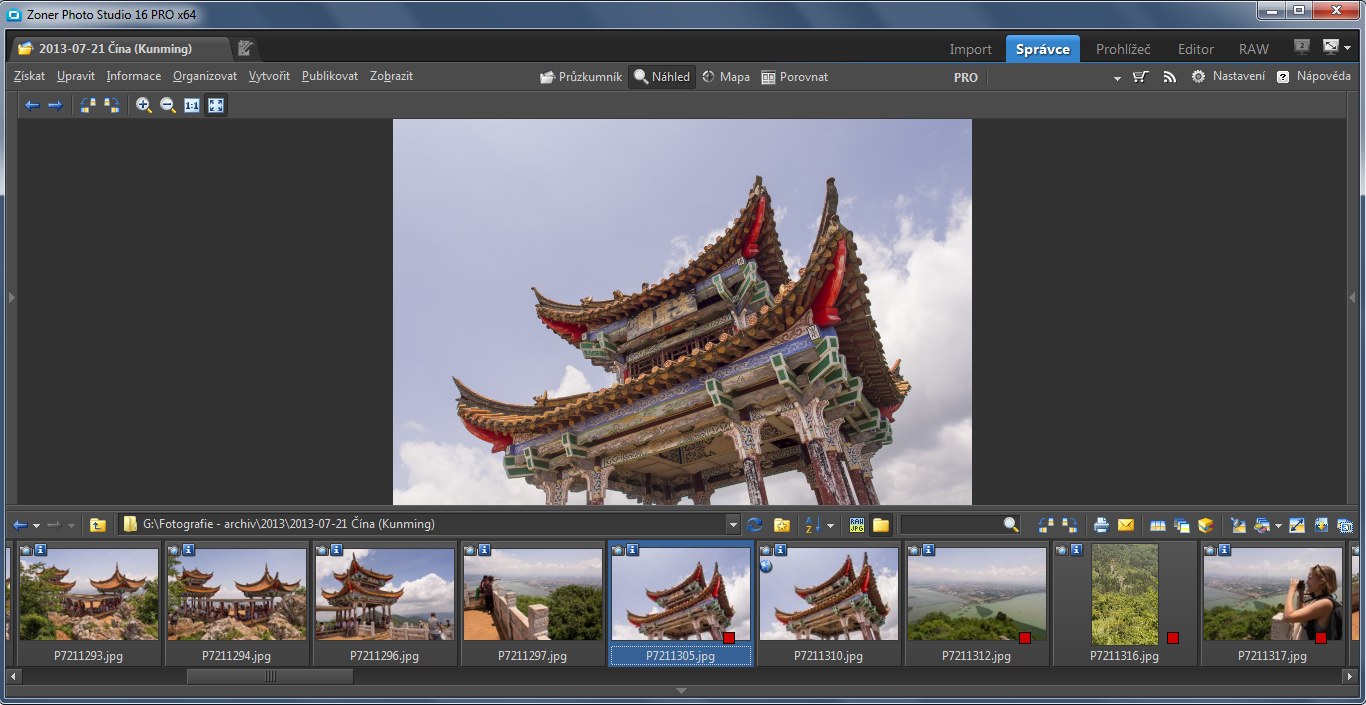Zoom out of the preview image
This screenshot has width=1366, height=705.
click(168, 105)
